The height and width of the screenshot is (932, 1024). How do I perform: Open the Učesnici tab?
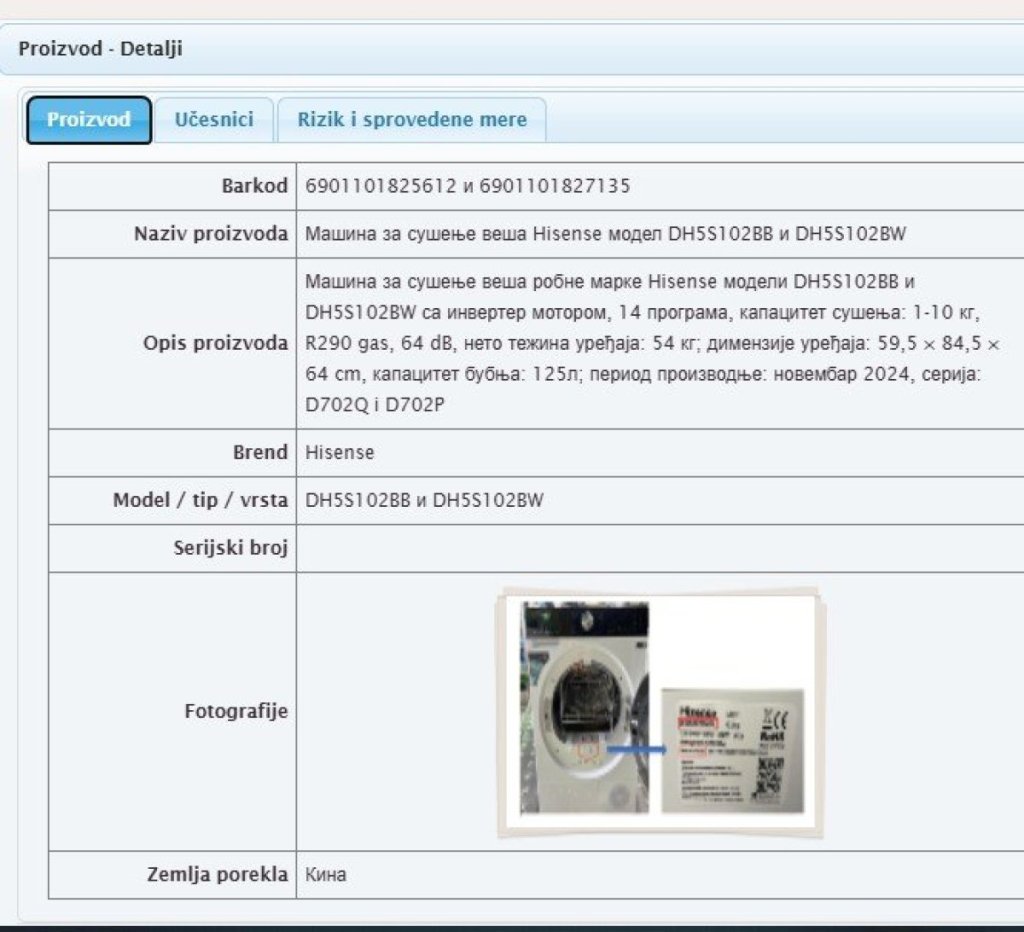(x=214, y=120)
